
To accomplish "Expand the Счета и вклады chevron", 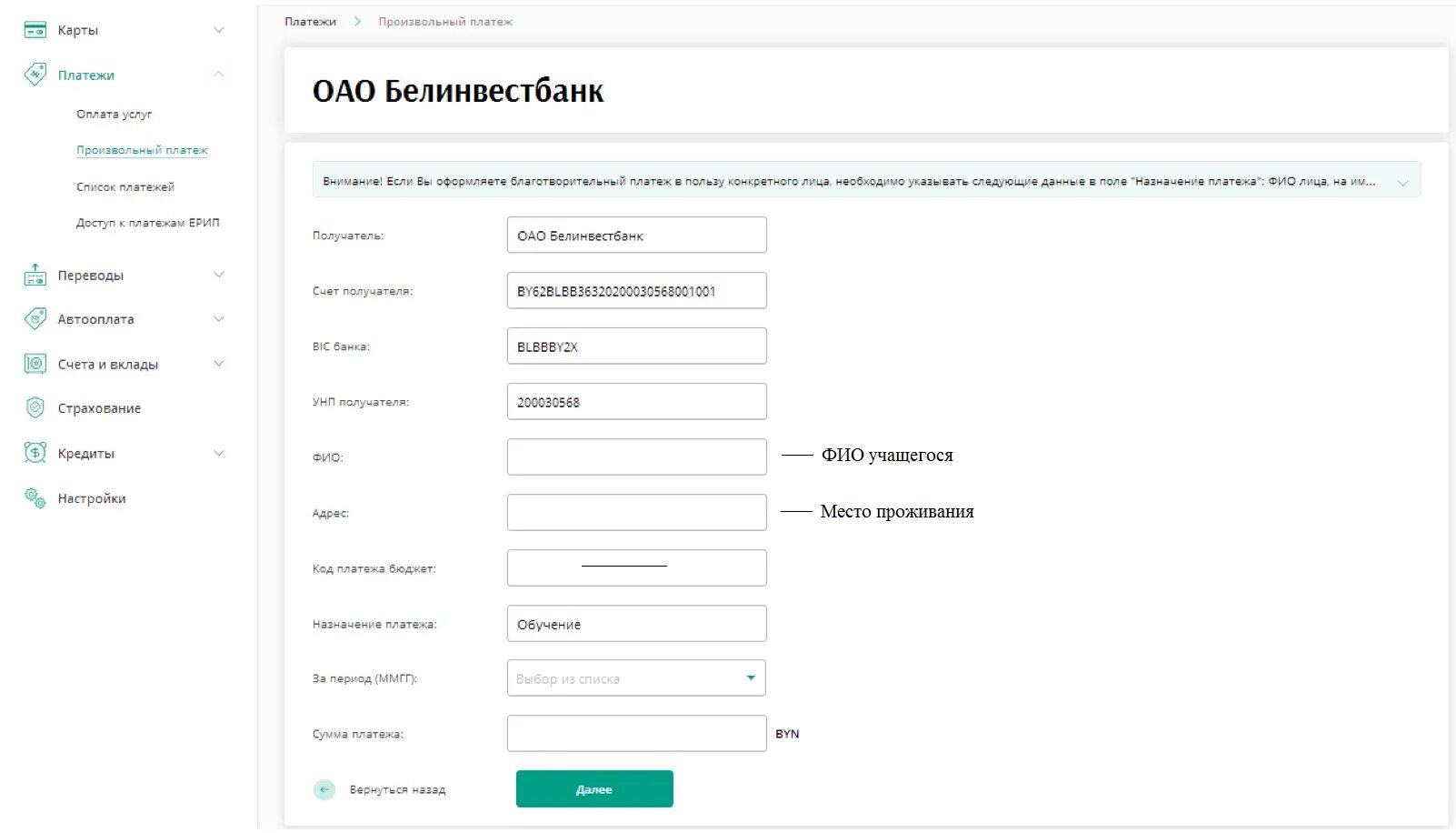I will pyautogui.click(x=218, y=364).
